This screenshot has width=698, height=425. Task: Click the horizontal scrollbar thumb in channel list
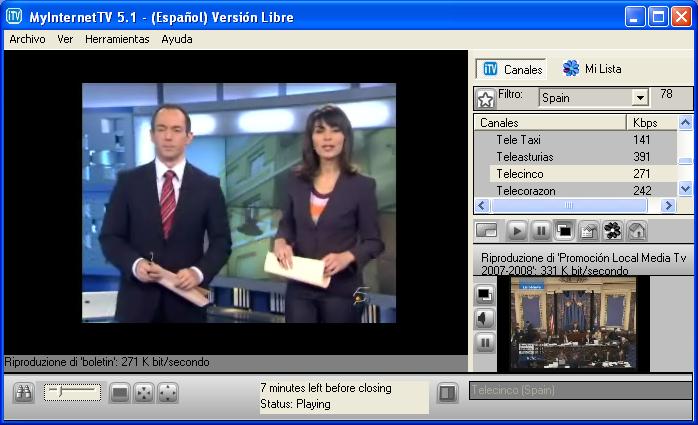click(569, 205)
